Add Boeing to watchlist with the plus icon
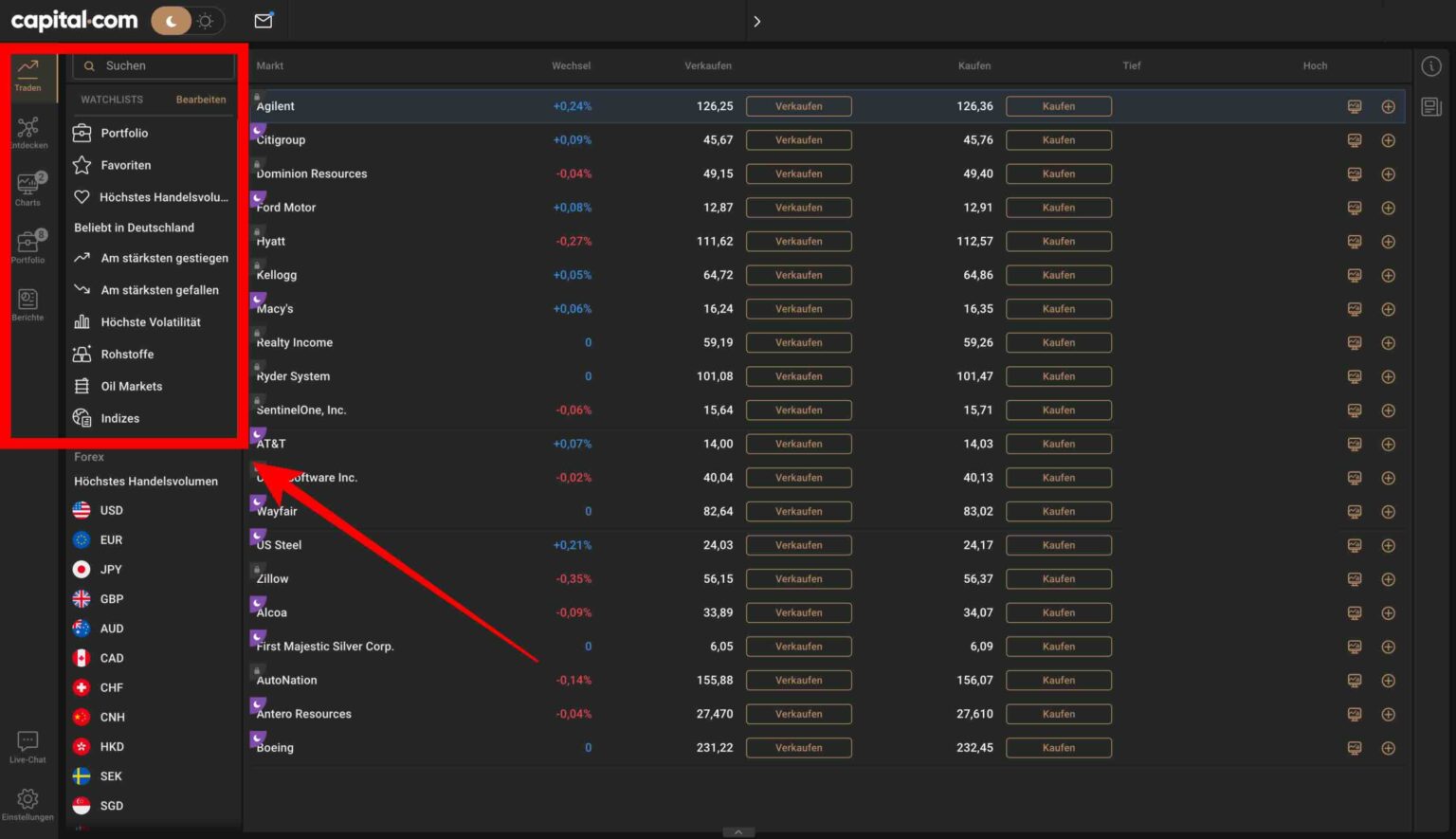This screenshot has width=1456, height=839. pyautogui.click(x=1389, y=748)
